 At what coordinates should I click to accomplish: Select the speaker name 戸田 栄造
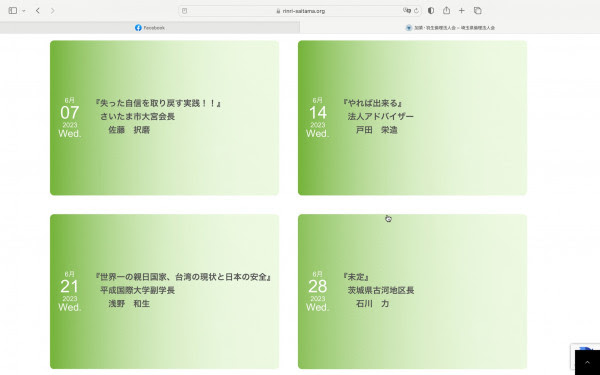377,130
